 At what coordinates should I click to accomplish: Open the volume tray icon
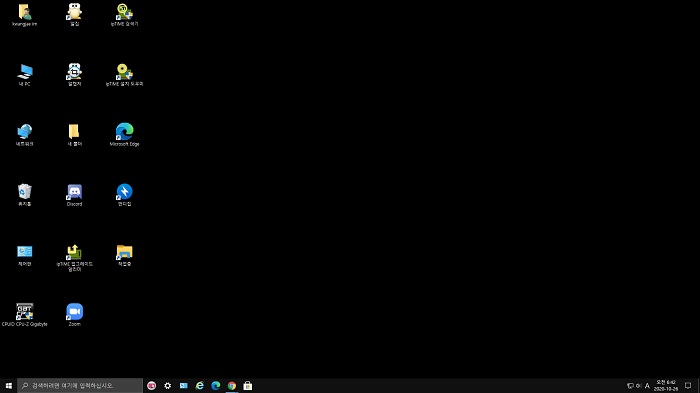[638, 386]
